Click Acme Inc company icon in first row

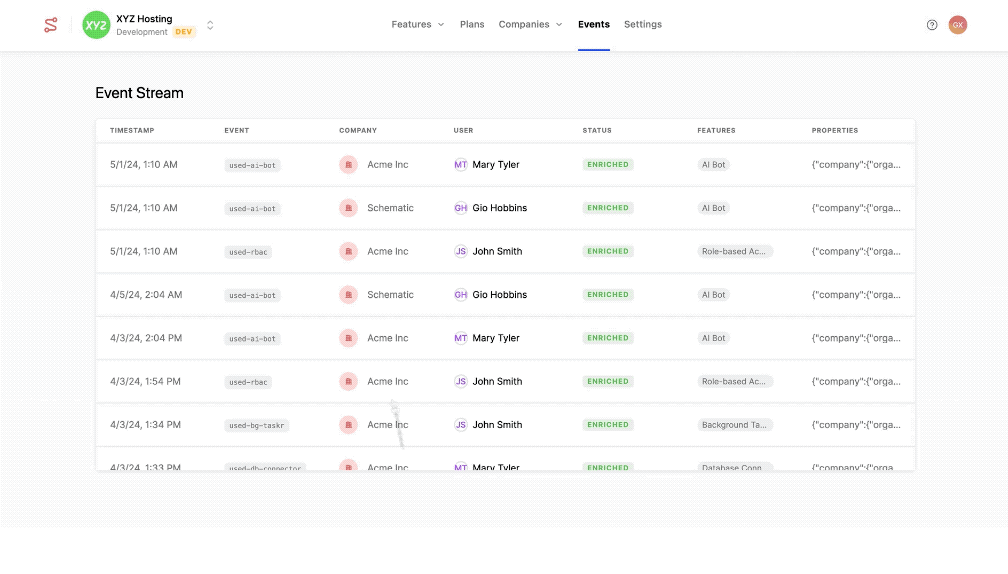[348, 165]
